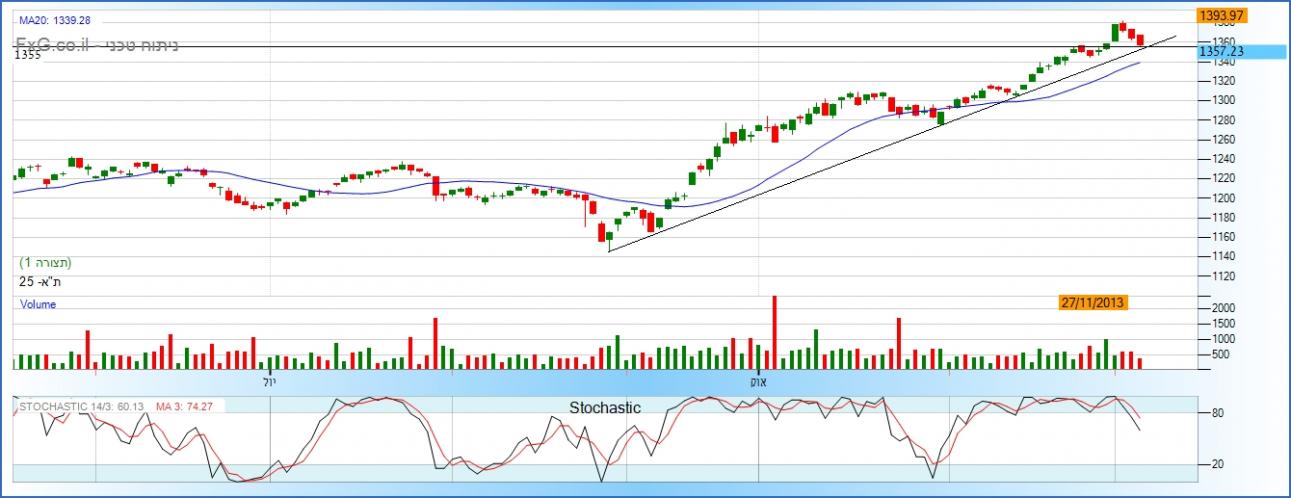This screenshot has width=1291, height=498.
Task: Click the orange 1393.97 price tag
Action: 1221,15
